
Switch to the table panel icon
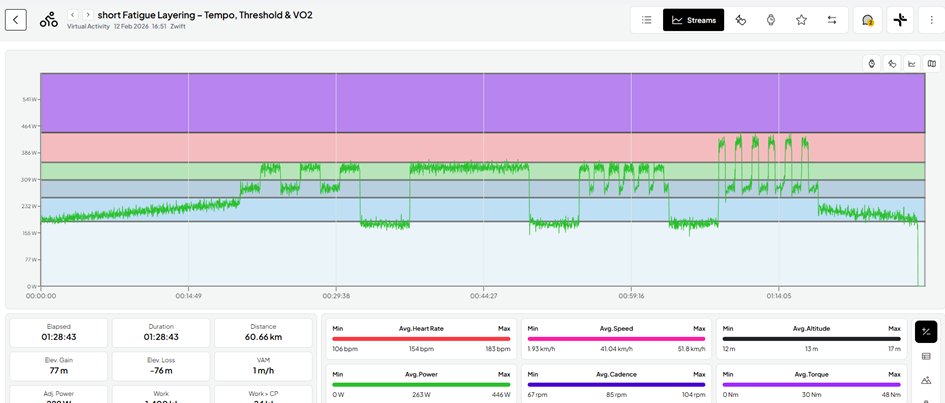pos(926,356)
